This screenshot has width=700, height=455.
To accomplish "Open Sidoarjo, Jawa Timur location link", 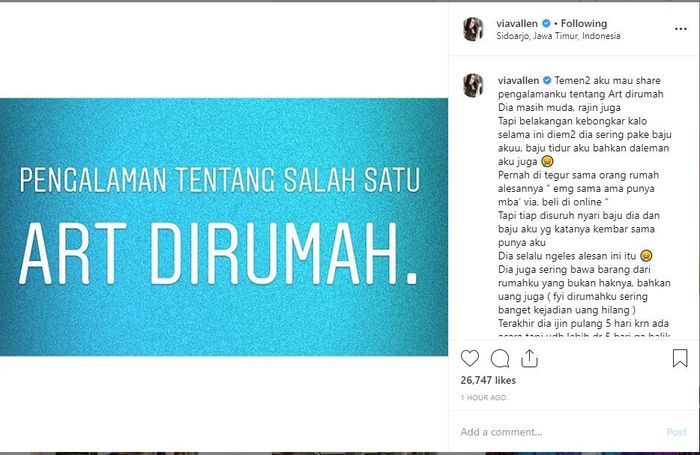I will click(558, 36).
